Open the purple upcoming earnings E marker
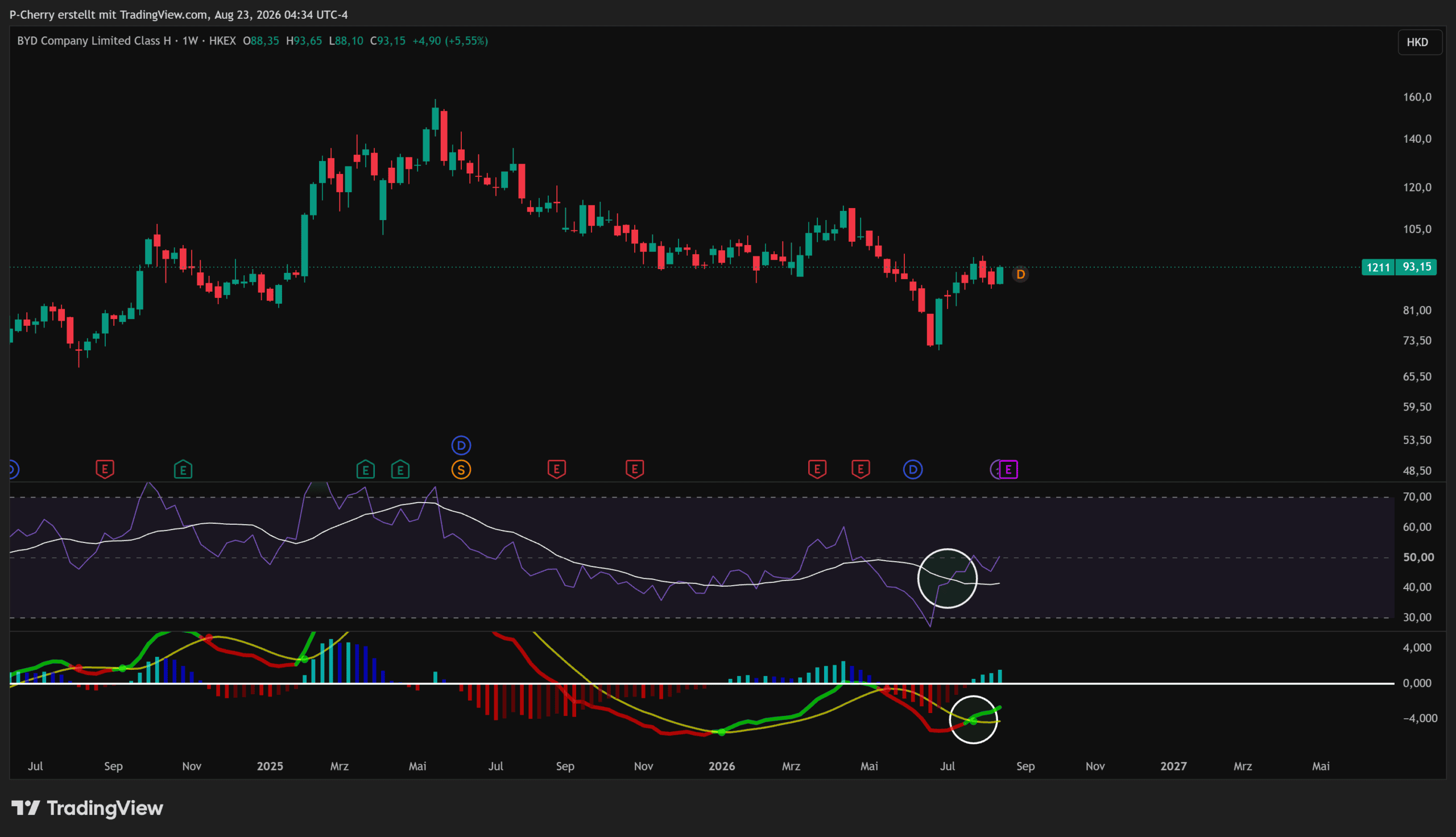 pyautogui.click(x=1009, y=470)
